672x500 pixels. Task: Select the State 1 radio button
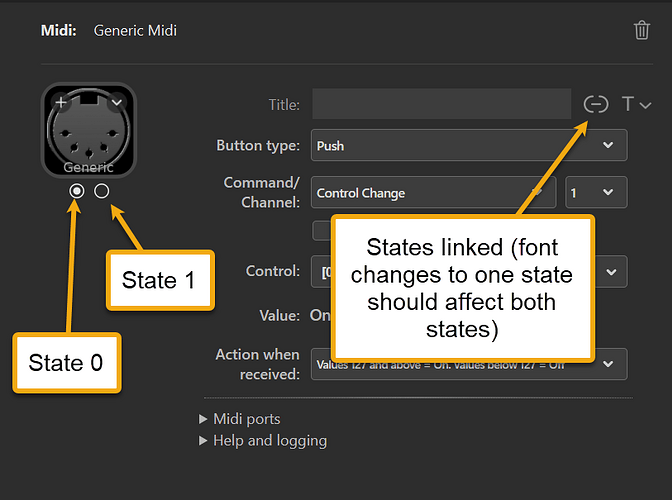pyautogui.click(x=102, y=191)
